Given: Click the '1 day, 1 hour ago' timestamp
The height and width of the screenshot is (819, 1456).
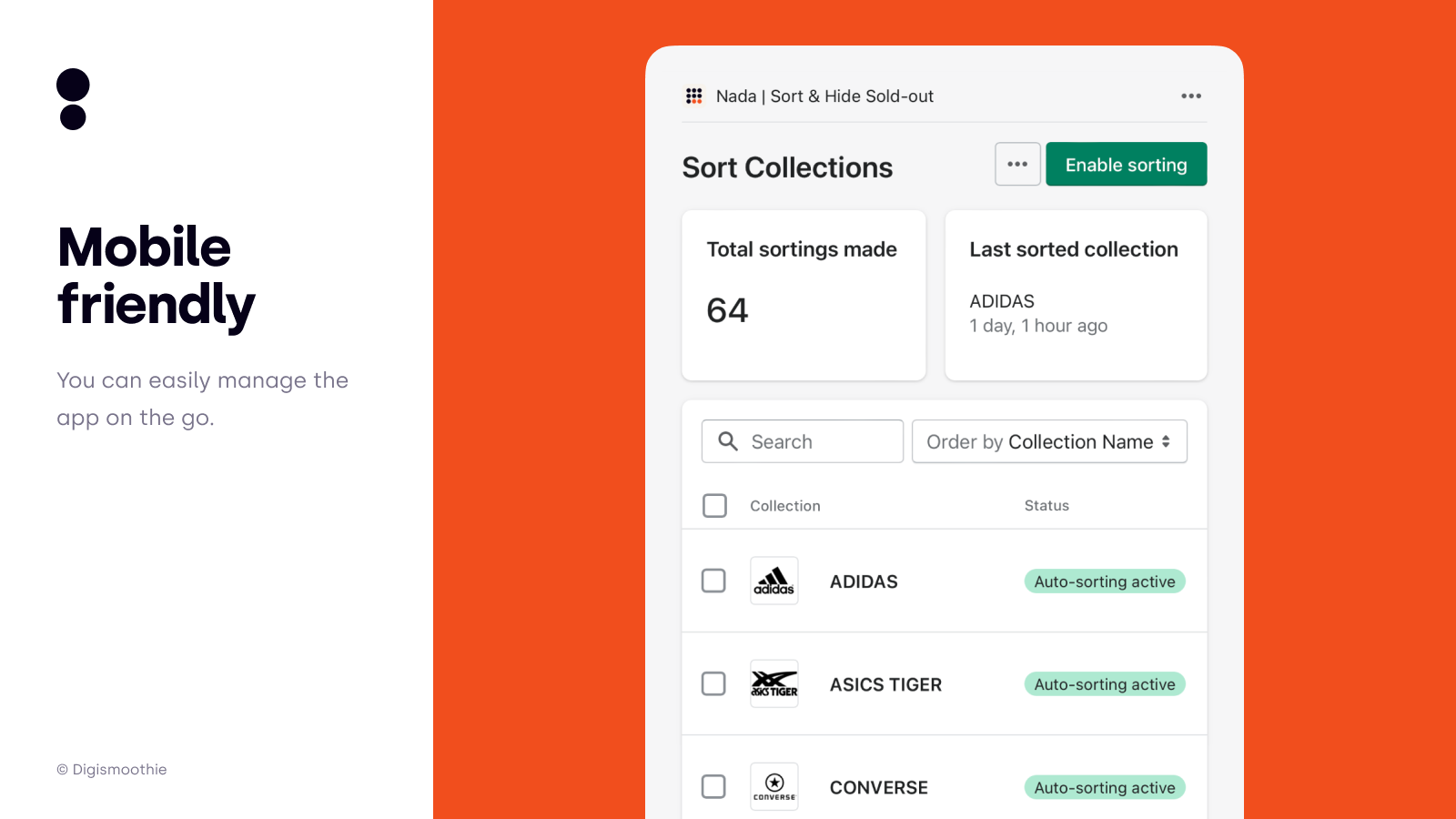Looking at the screenshot, I should pos(1038,326).
